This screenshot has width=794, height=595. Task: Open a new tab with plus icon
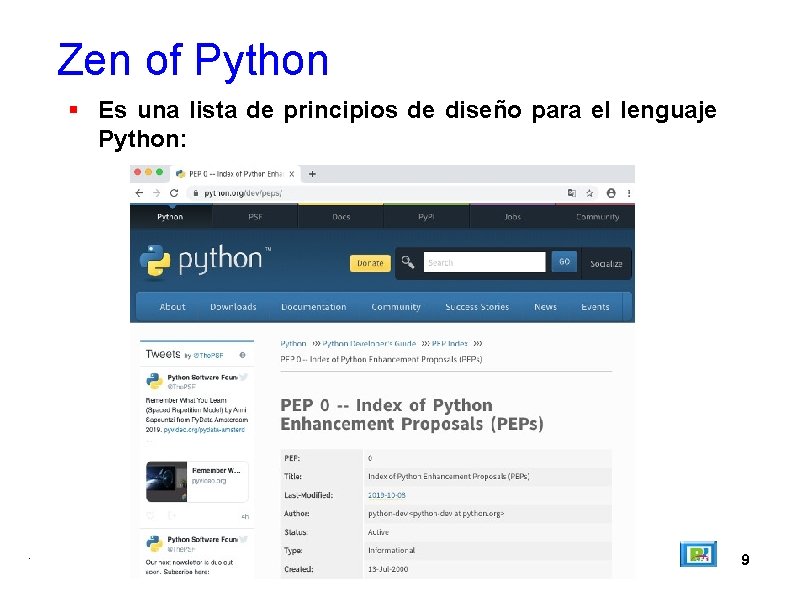click(312, 174)
